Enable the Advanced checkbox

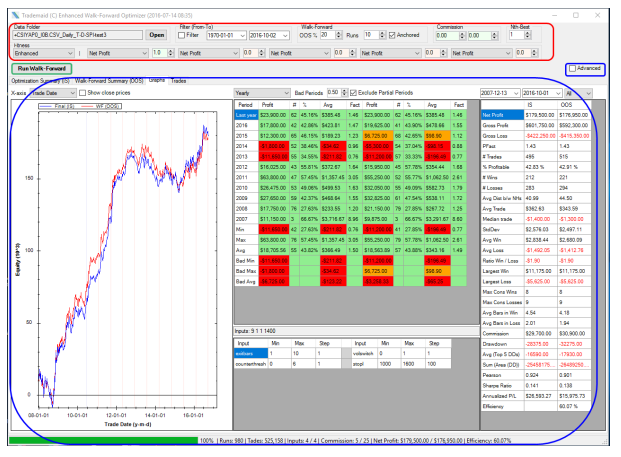(571, 69)
